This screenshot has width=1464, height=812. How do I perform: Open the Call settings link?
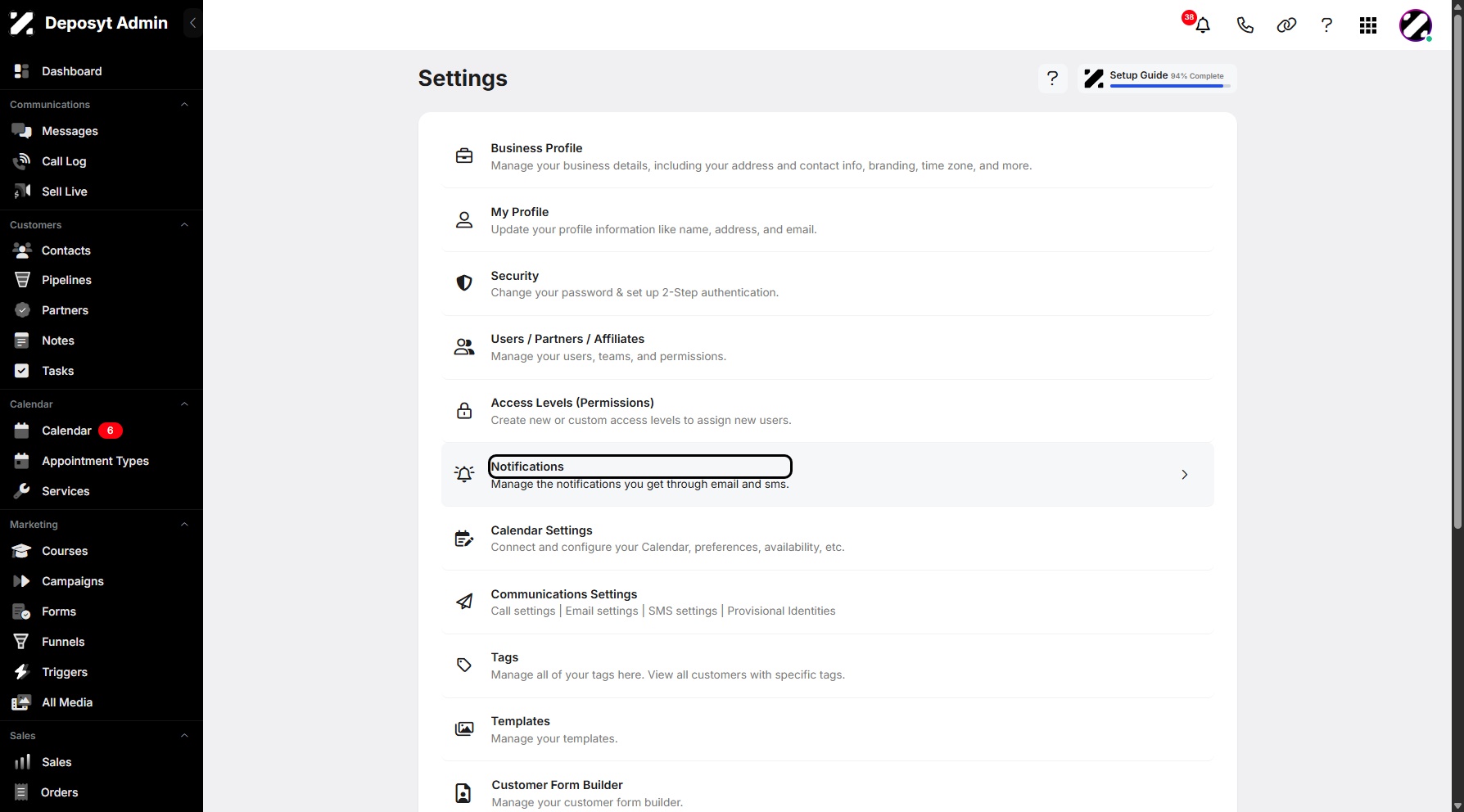tap(523, 611)
